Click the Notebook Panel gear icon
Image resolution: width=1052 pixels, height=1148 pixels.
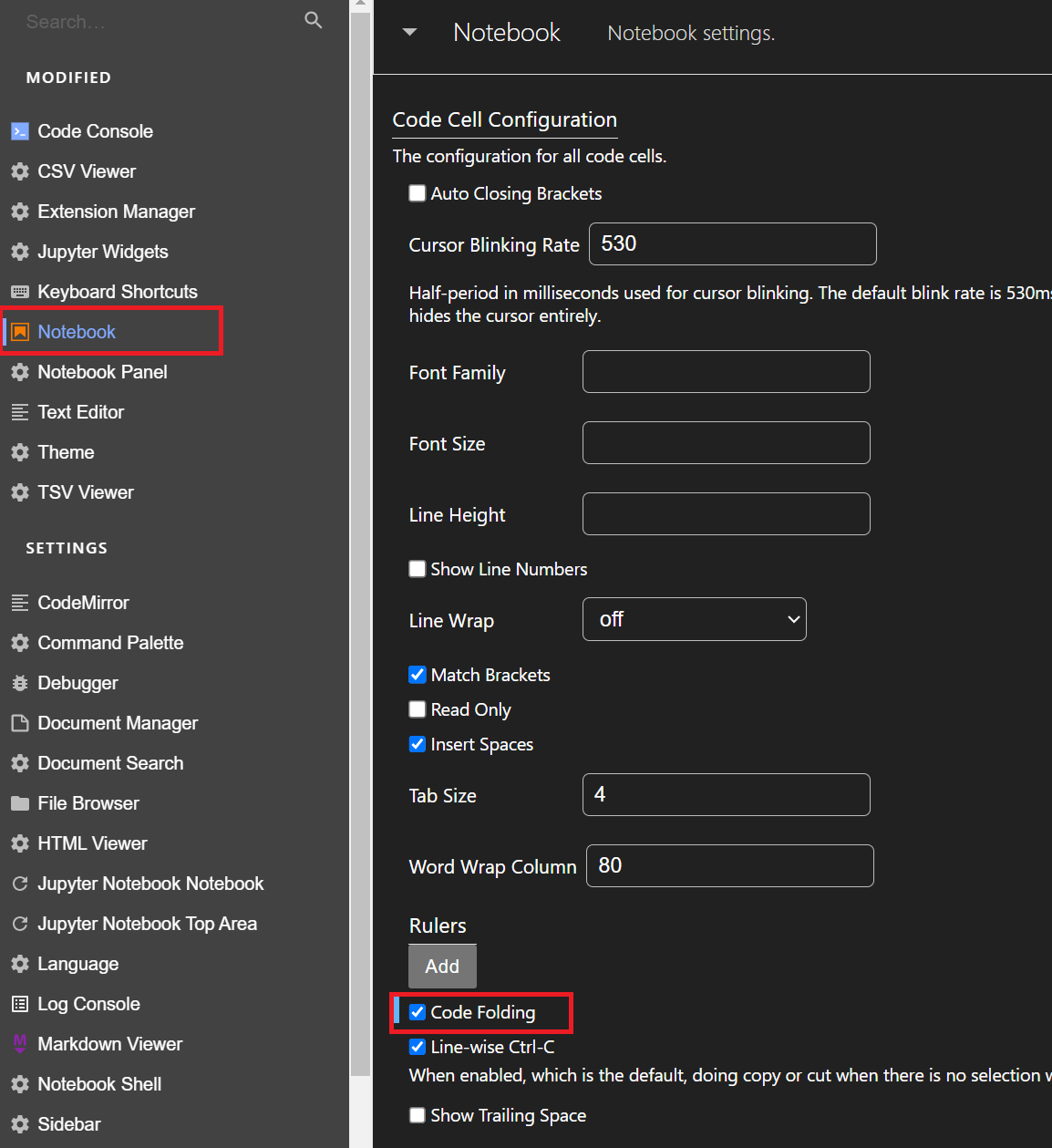pos(20,372)
